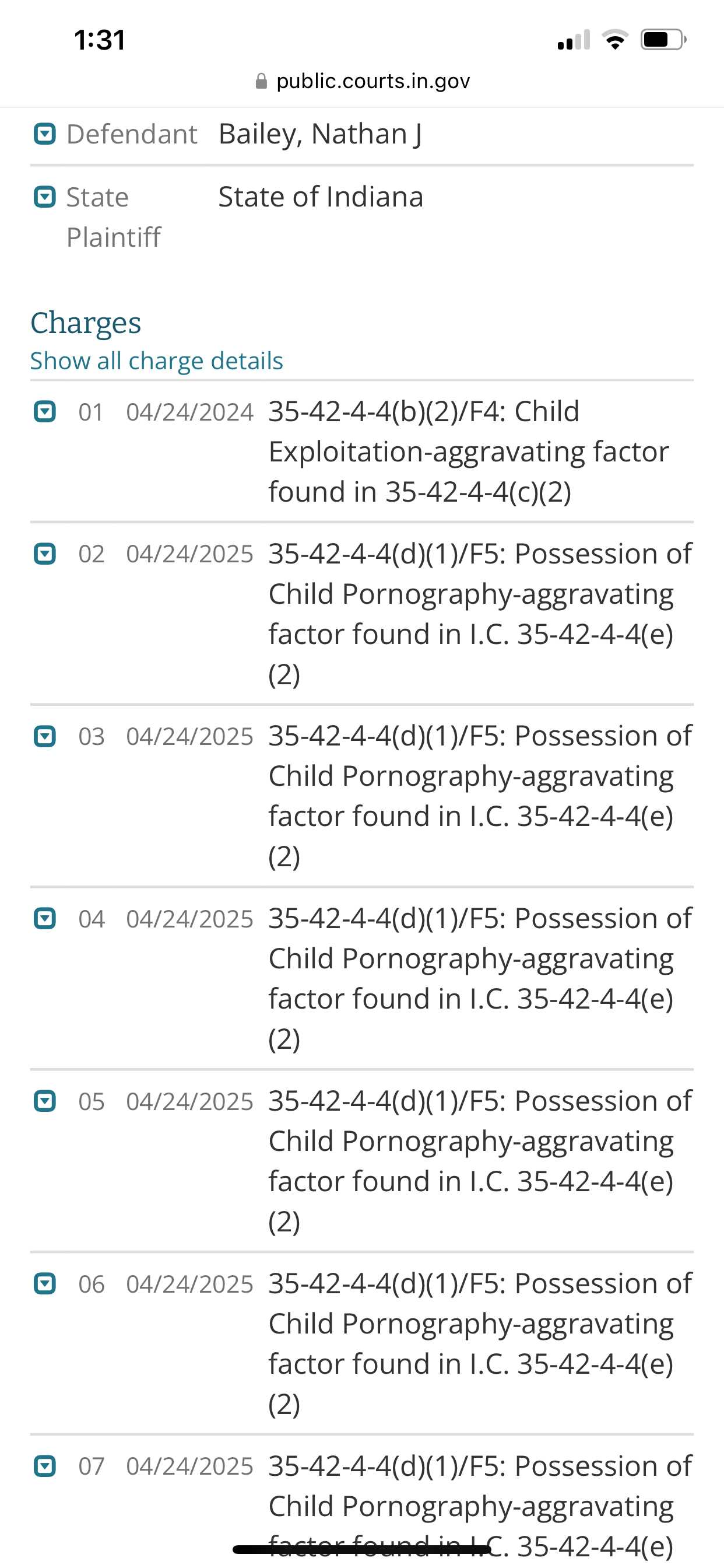724x1568 pixels.
Task: Tap the cellular signal bars icon
Action: coord(573,40)
